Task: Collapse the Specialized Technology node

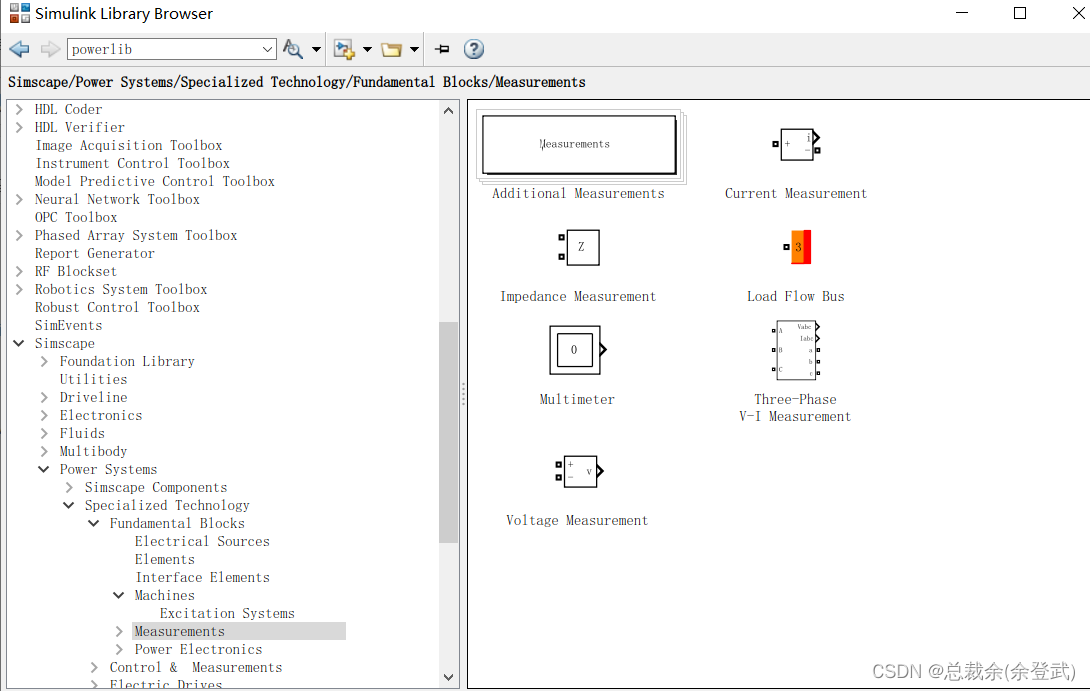Action: pyautogui.click(x=69, y=505)
